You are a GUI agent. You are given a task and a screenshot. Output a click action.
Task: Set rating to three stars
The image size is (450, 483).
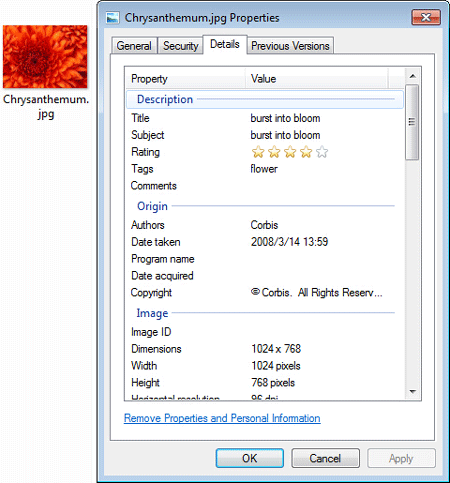point(290,152)
